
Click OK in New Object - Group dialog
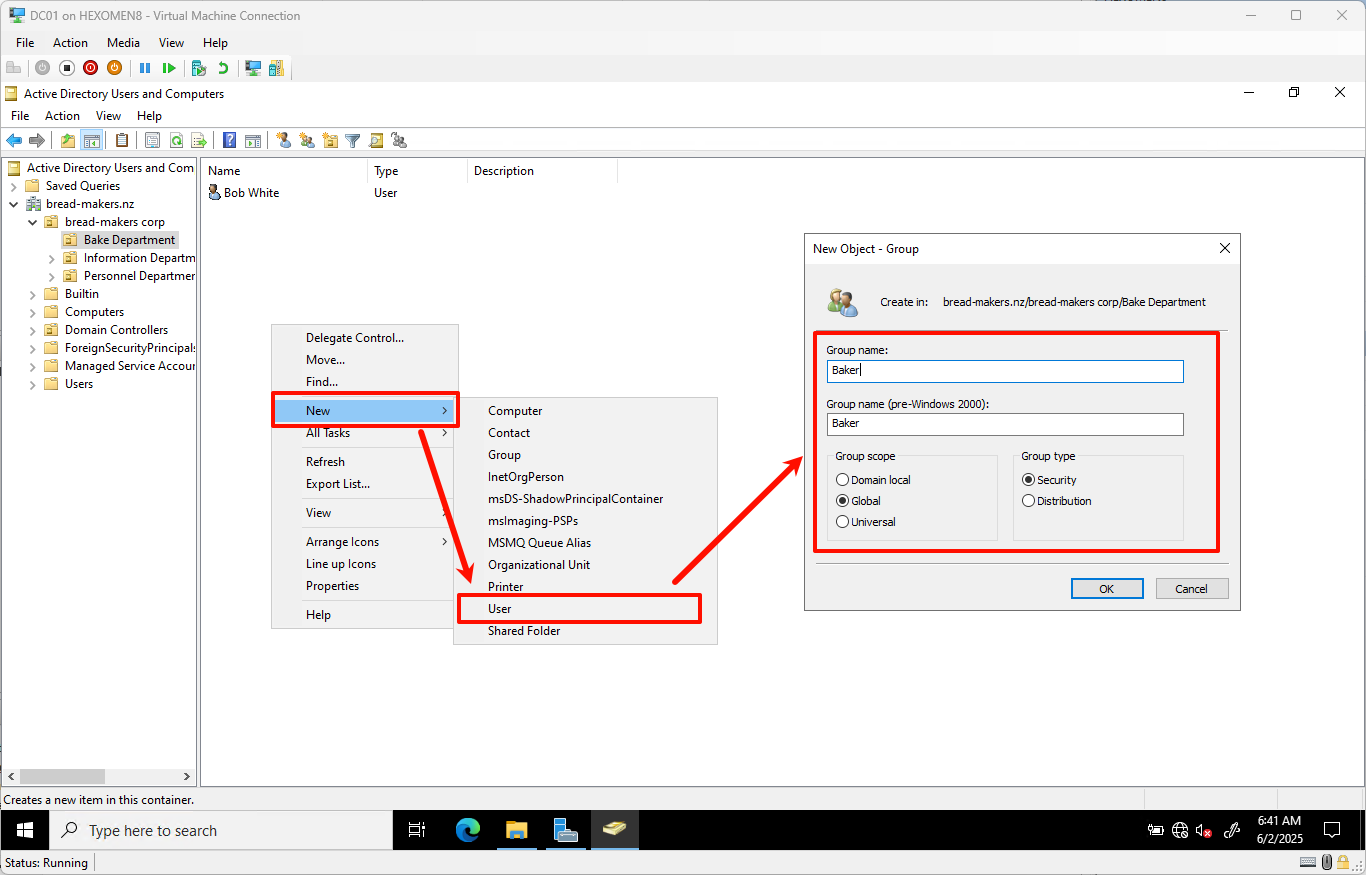tap(1107, 589)
